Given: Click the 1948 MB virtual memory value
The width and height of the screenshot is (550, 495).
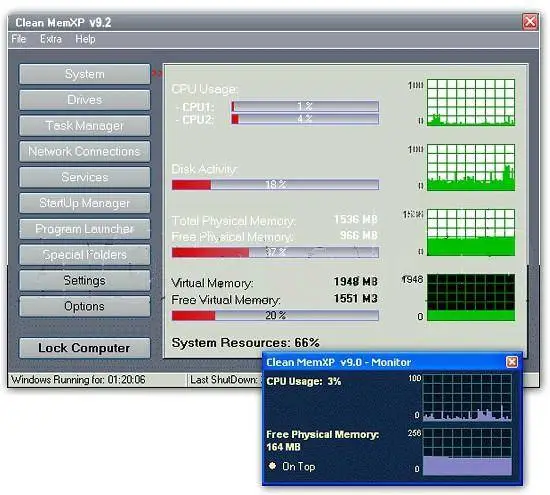Looking at the screenshot, I should [356, 281].
